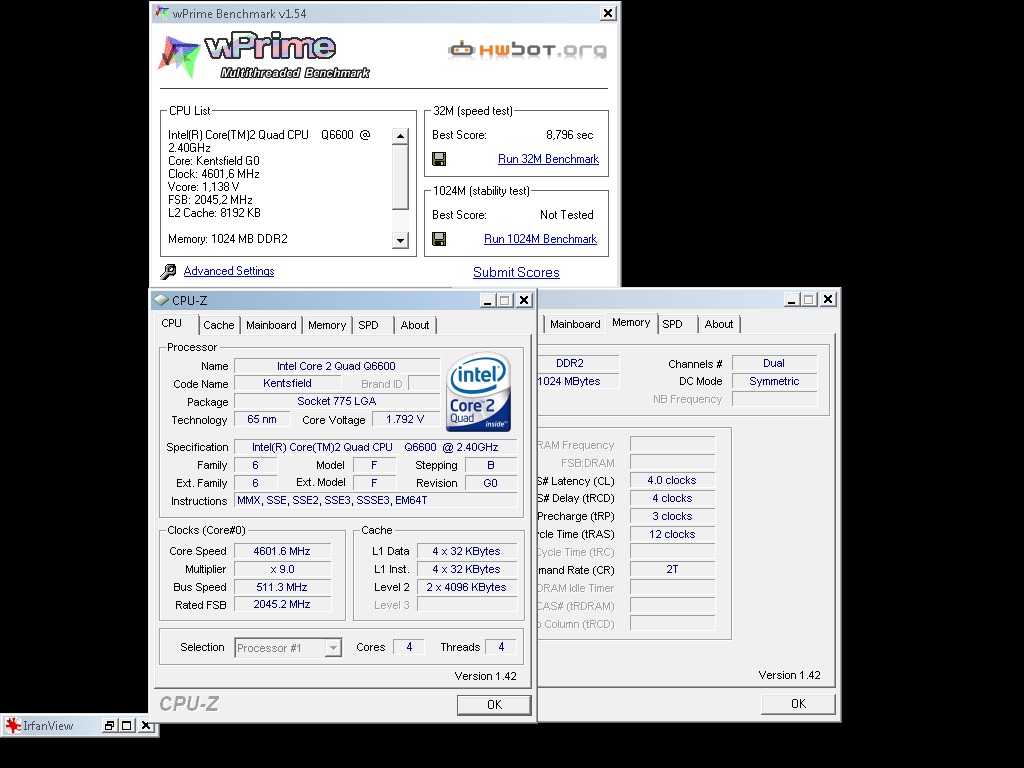Click the Package Socket 775 LGA field
This screenshot has height=768, width=1024.
pyautogui.click(x=336, y=401)
